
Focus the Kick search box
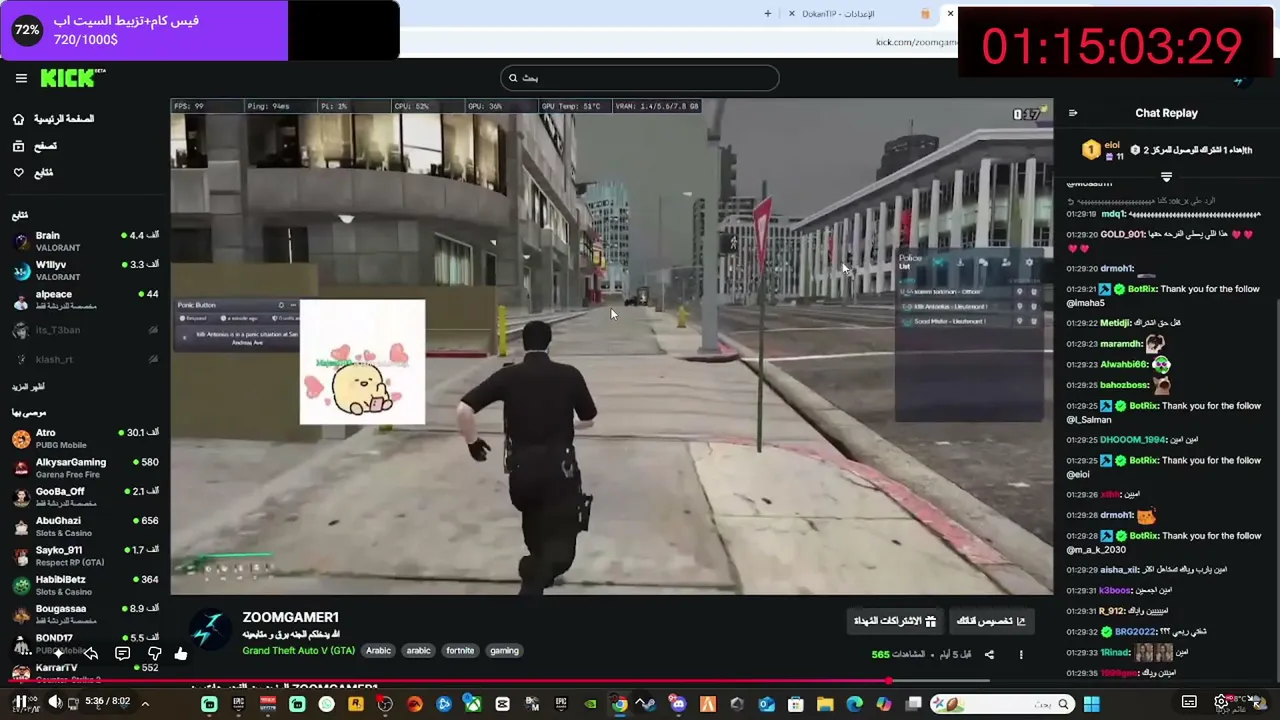click(639, 78)
